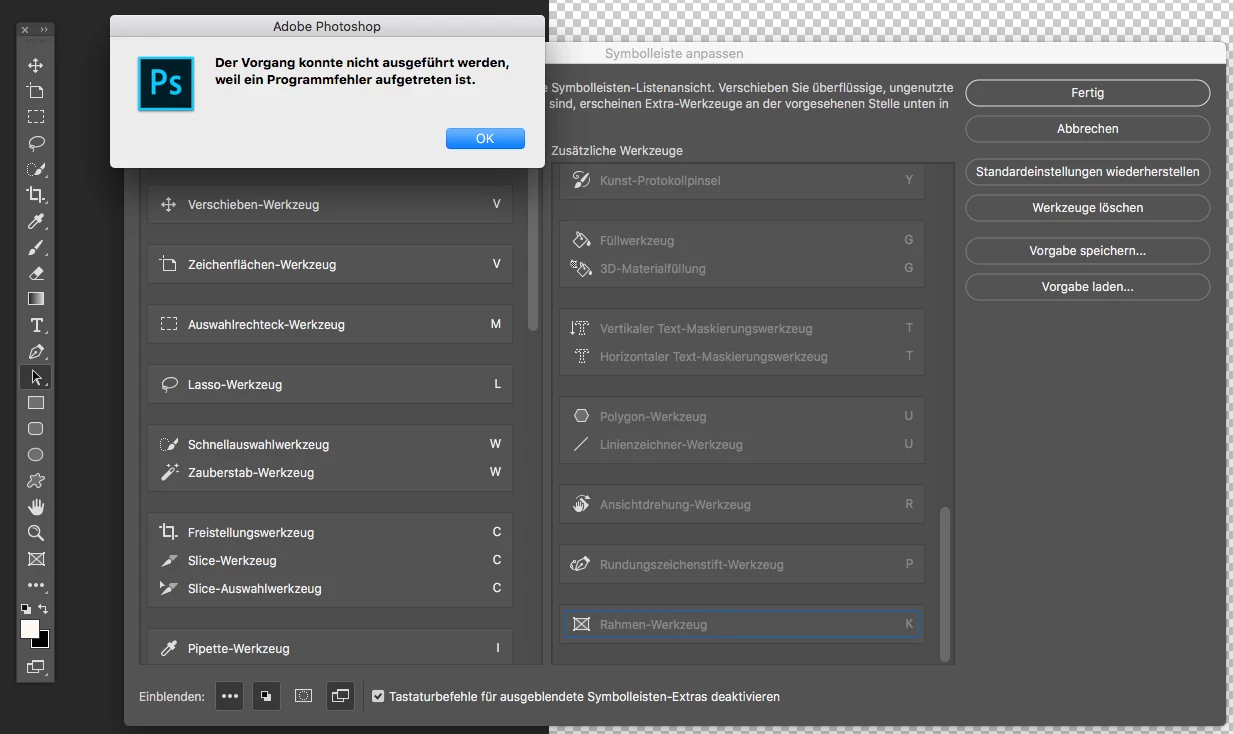Switch foreground and background colors arrow icon
This screenshot has width=1233, height=734.
pyautogui.click(x=43, y=608)
